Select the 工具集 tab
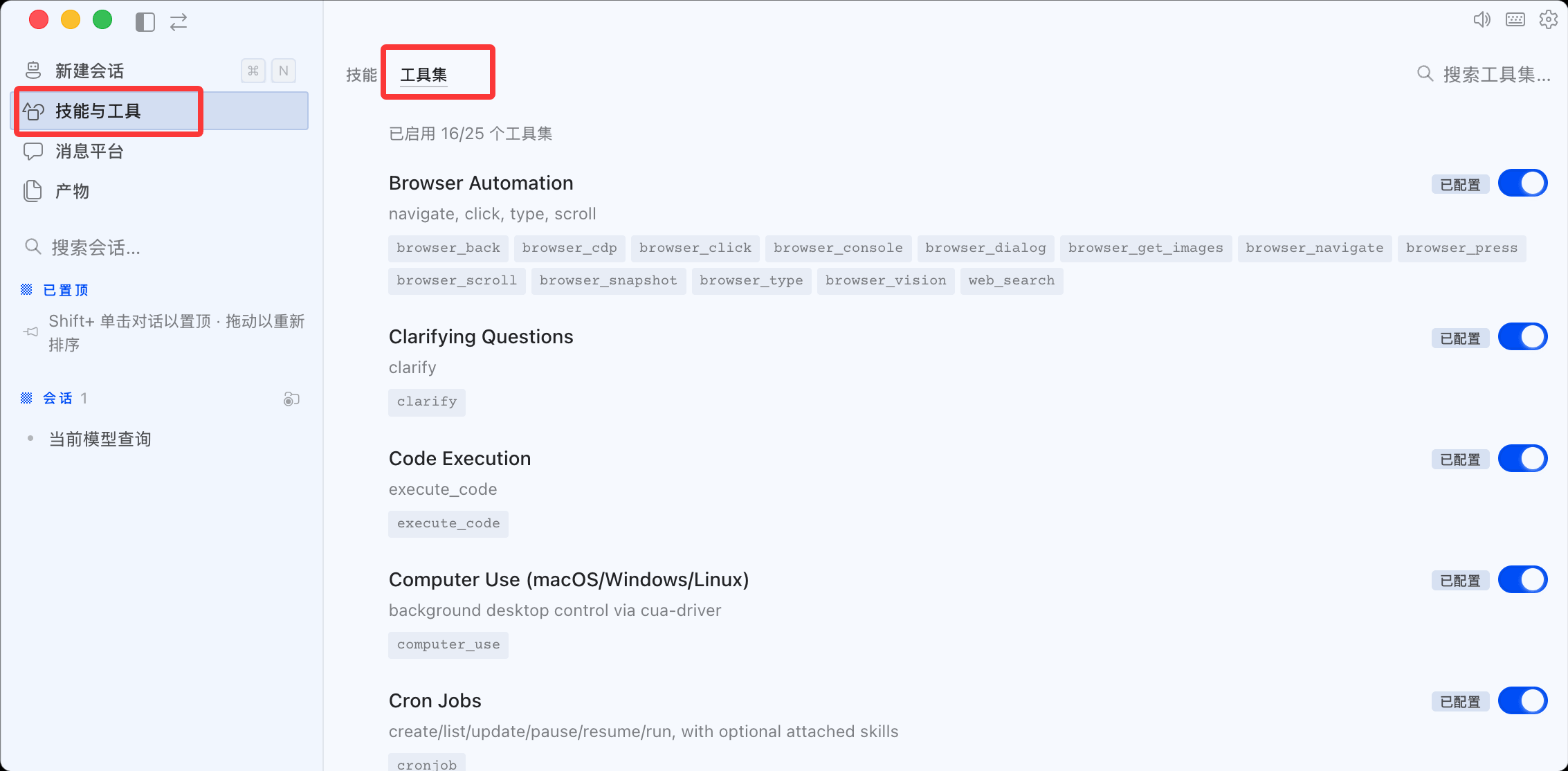 (423, 74)
